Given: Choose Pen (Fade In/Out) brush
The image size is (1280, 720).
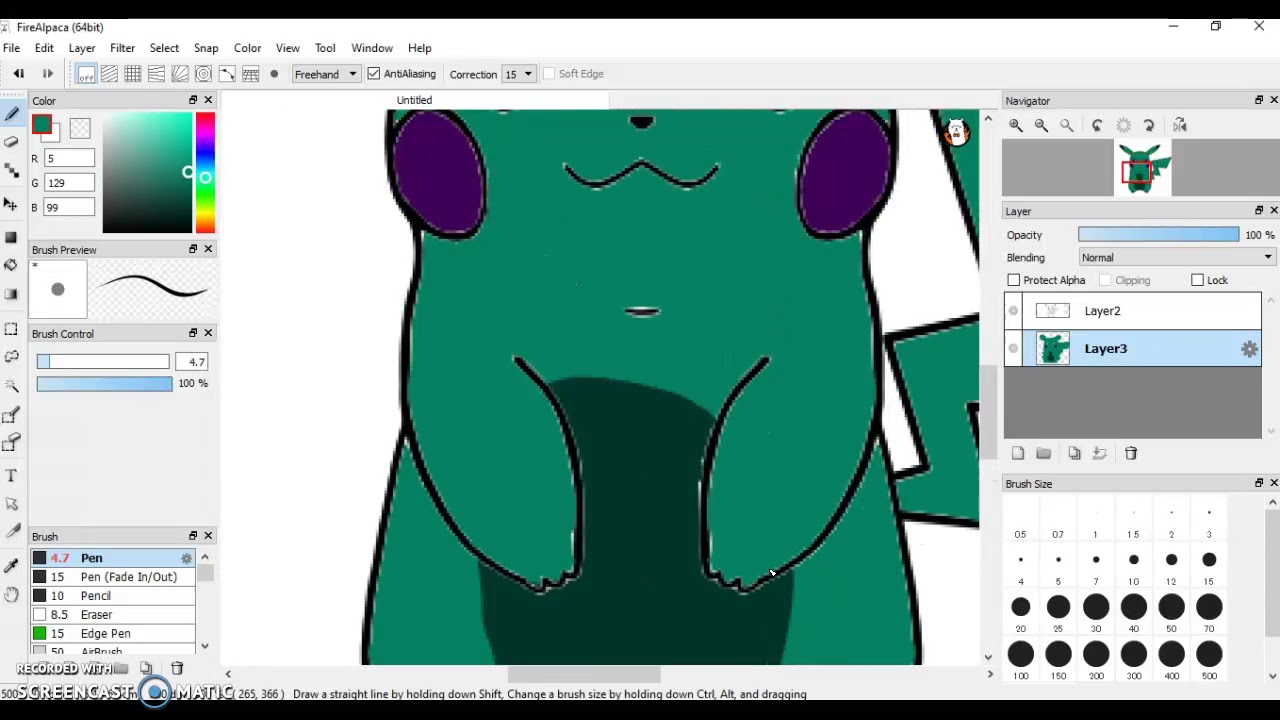Looking at the screenshot, I should (x=113, y=577).
